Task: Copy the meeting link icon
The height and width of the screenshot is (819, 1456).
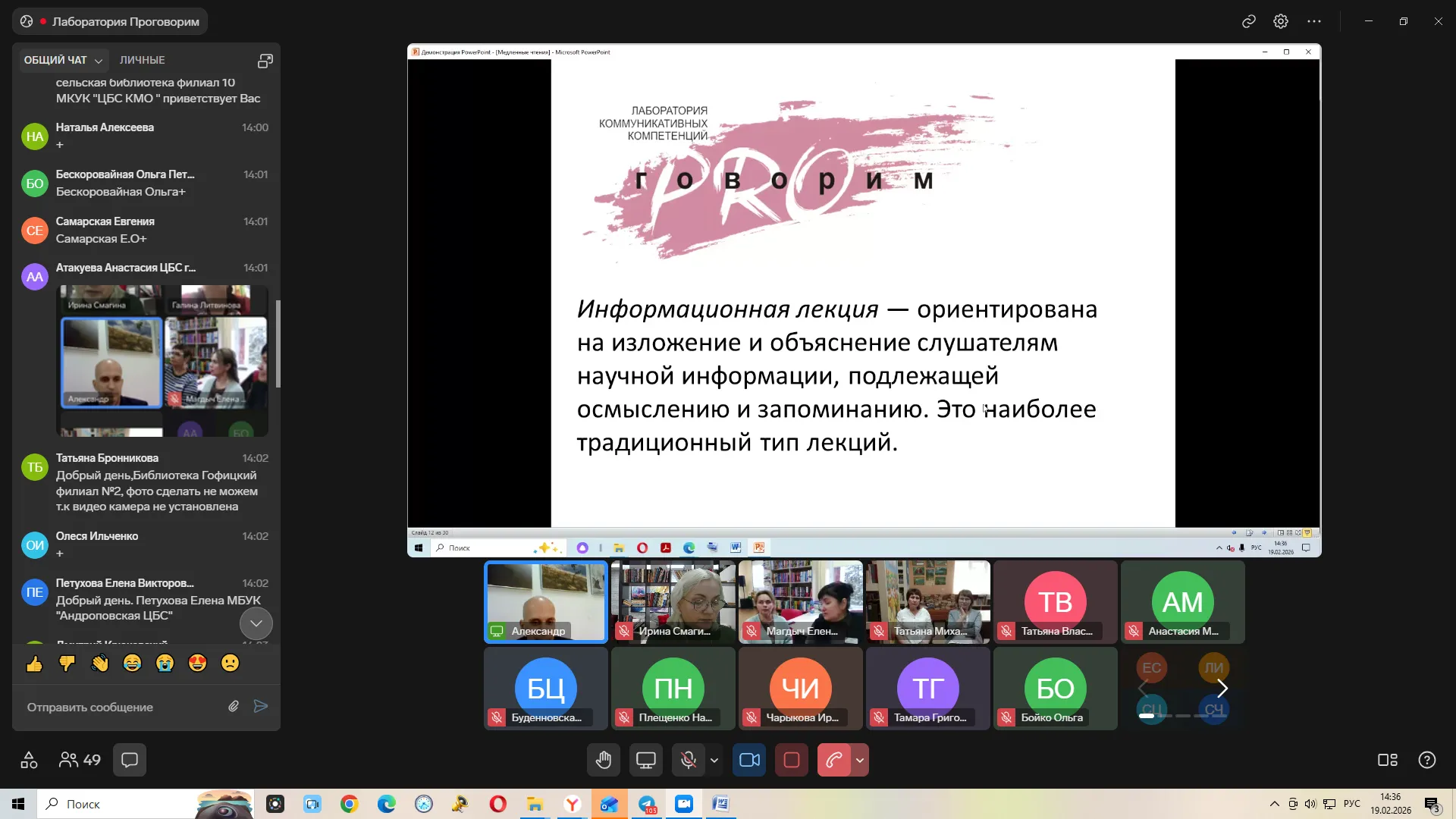Action: (x=1249, y=21)
